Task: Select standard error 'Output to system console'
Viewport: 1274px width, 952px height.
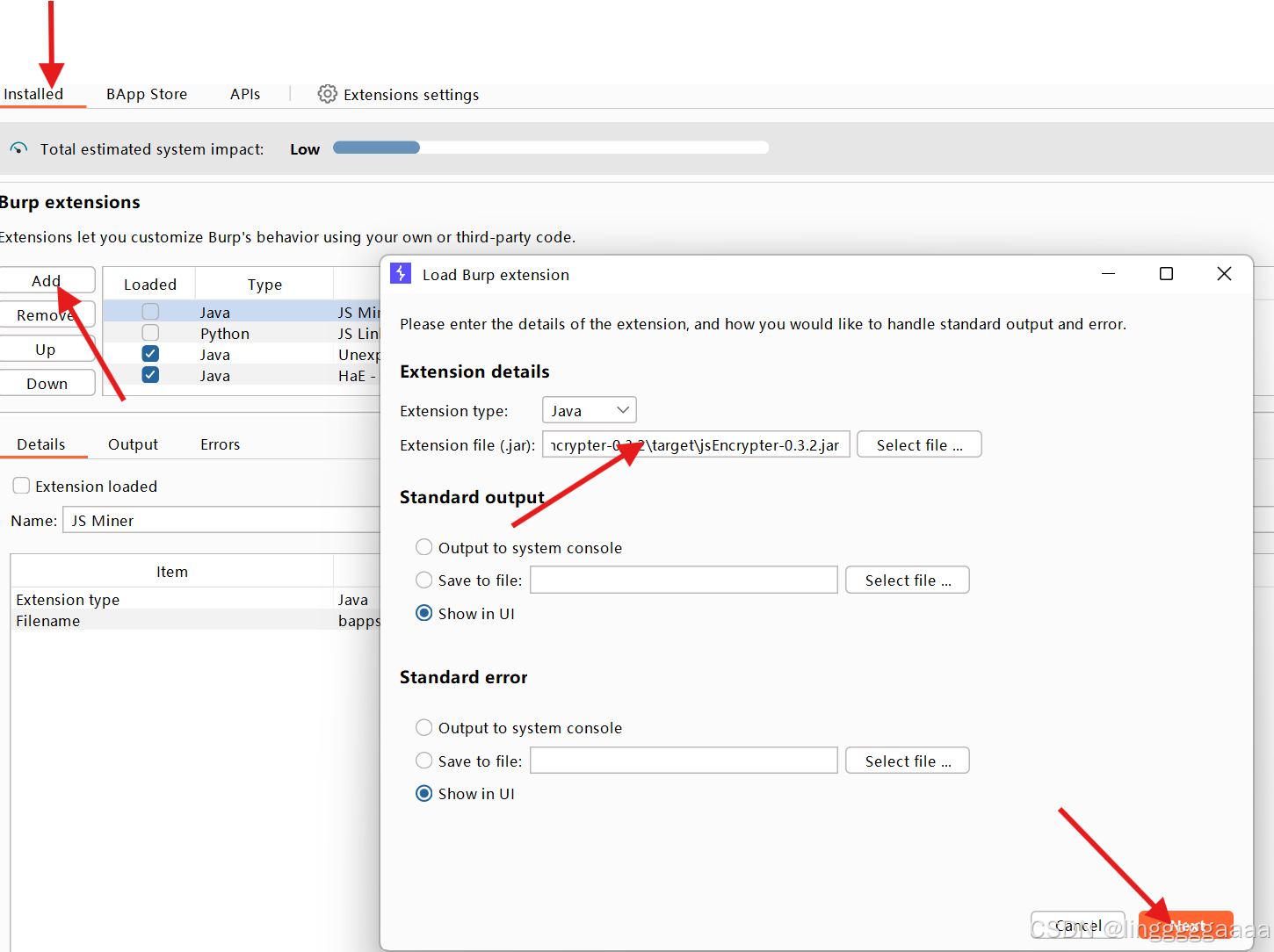Action: coord(423,727)
